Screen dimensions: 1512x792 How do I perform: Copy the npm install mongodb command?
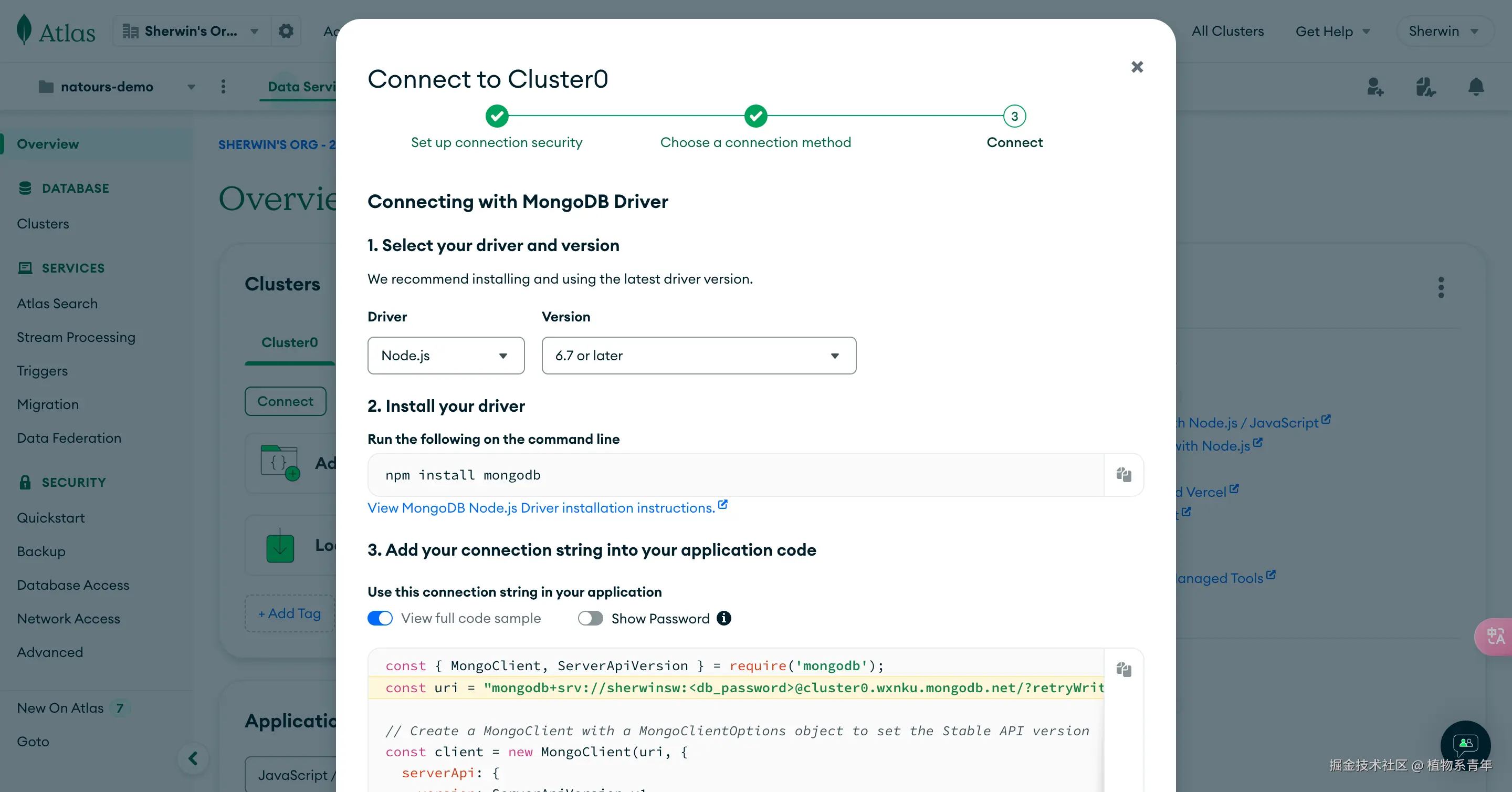pyautogui.click(x=1123, y=474)
